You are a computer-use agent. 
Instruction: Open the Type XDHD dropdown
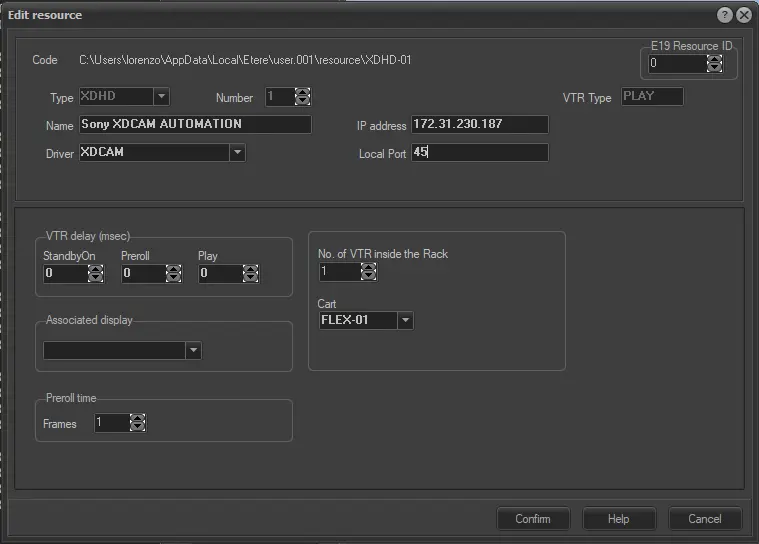(x=161, y=97)
